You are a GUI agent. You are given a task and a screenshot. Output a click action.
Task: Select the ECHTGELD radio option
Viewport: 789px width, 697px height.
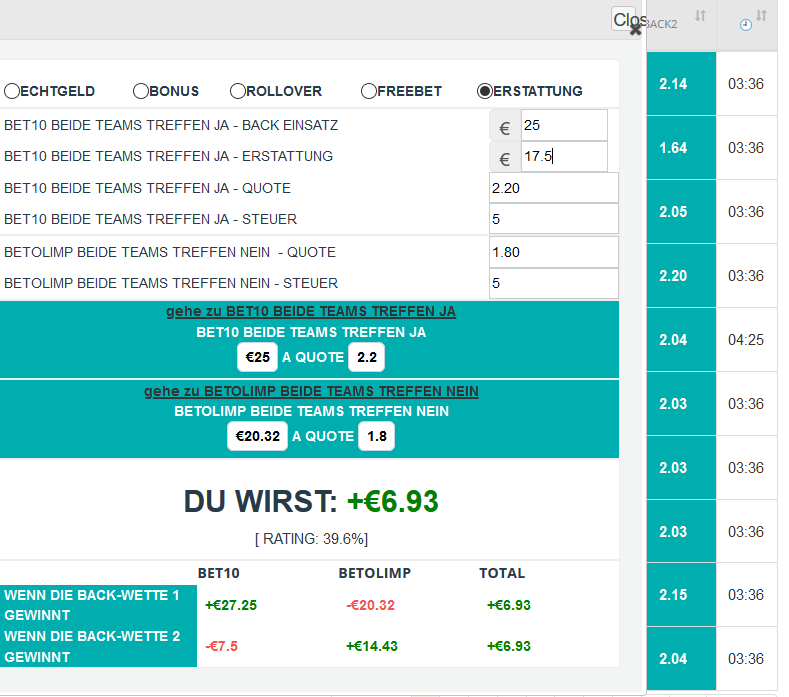point(12,91)
